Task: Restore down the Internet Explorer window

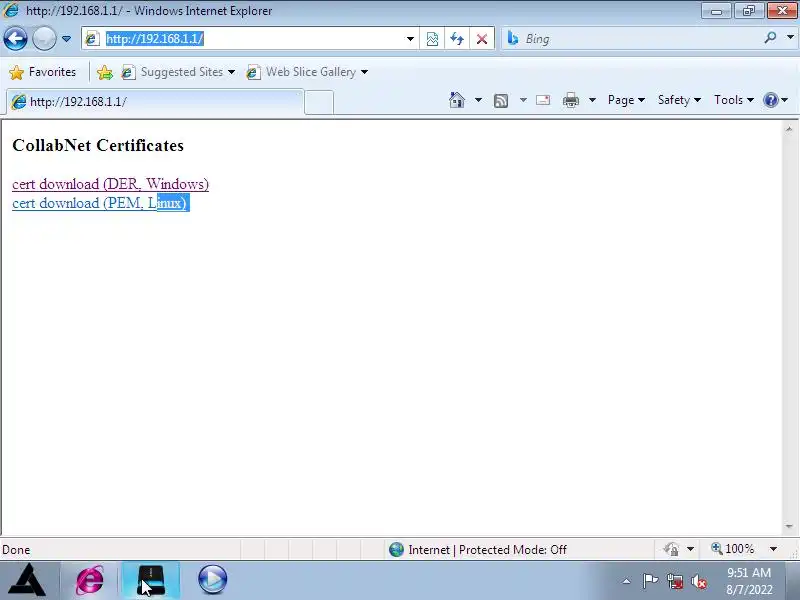Action: (x=748, y=11)
